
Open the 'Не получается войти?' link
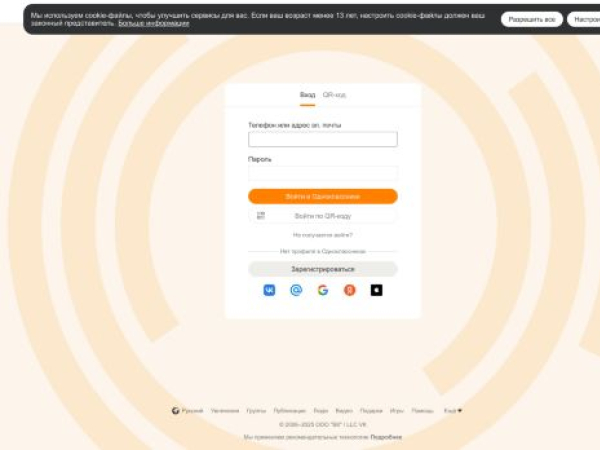(x=323, y=235)
